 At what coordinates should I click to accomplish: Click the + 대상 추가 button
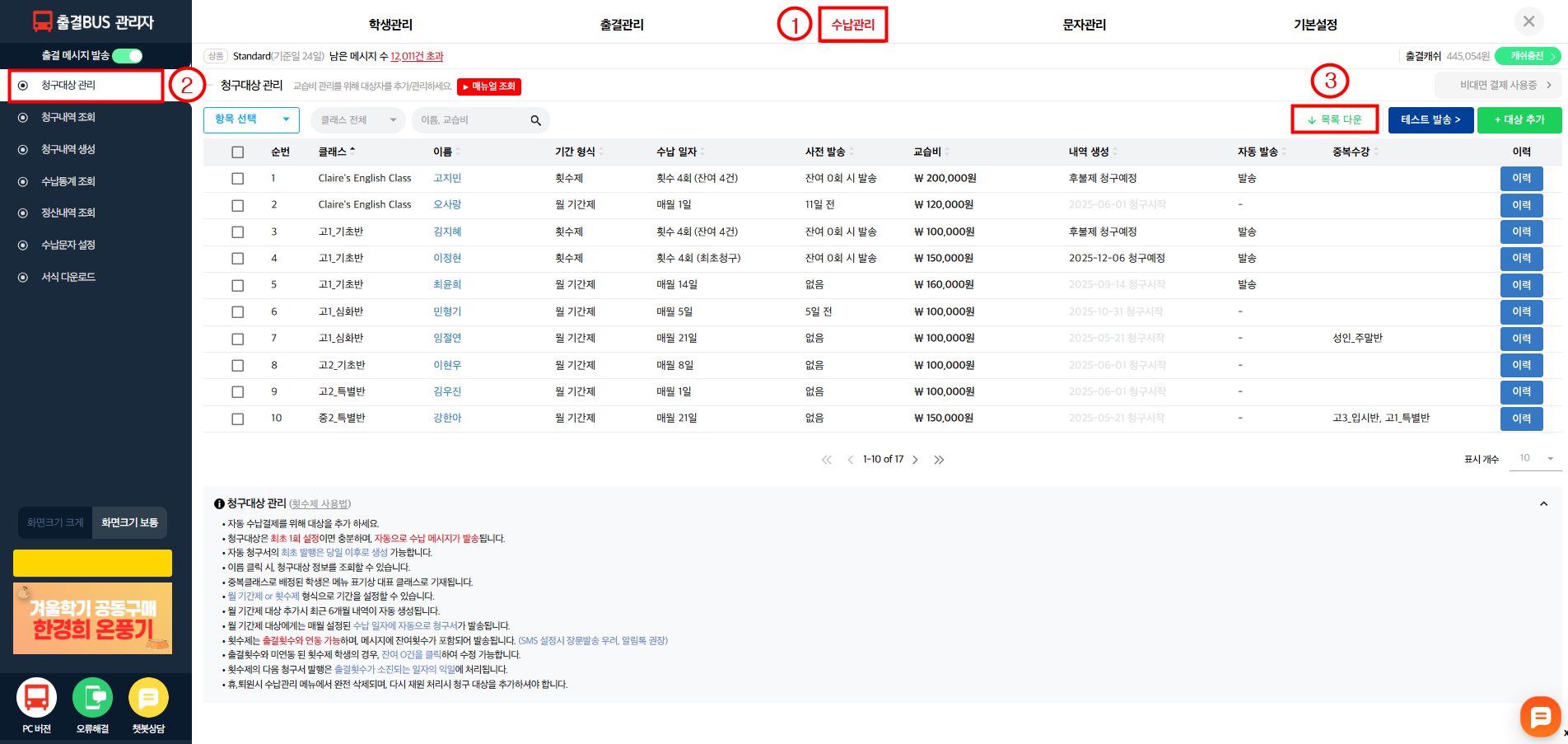click(x=1519, y=119)
